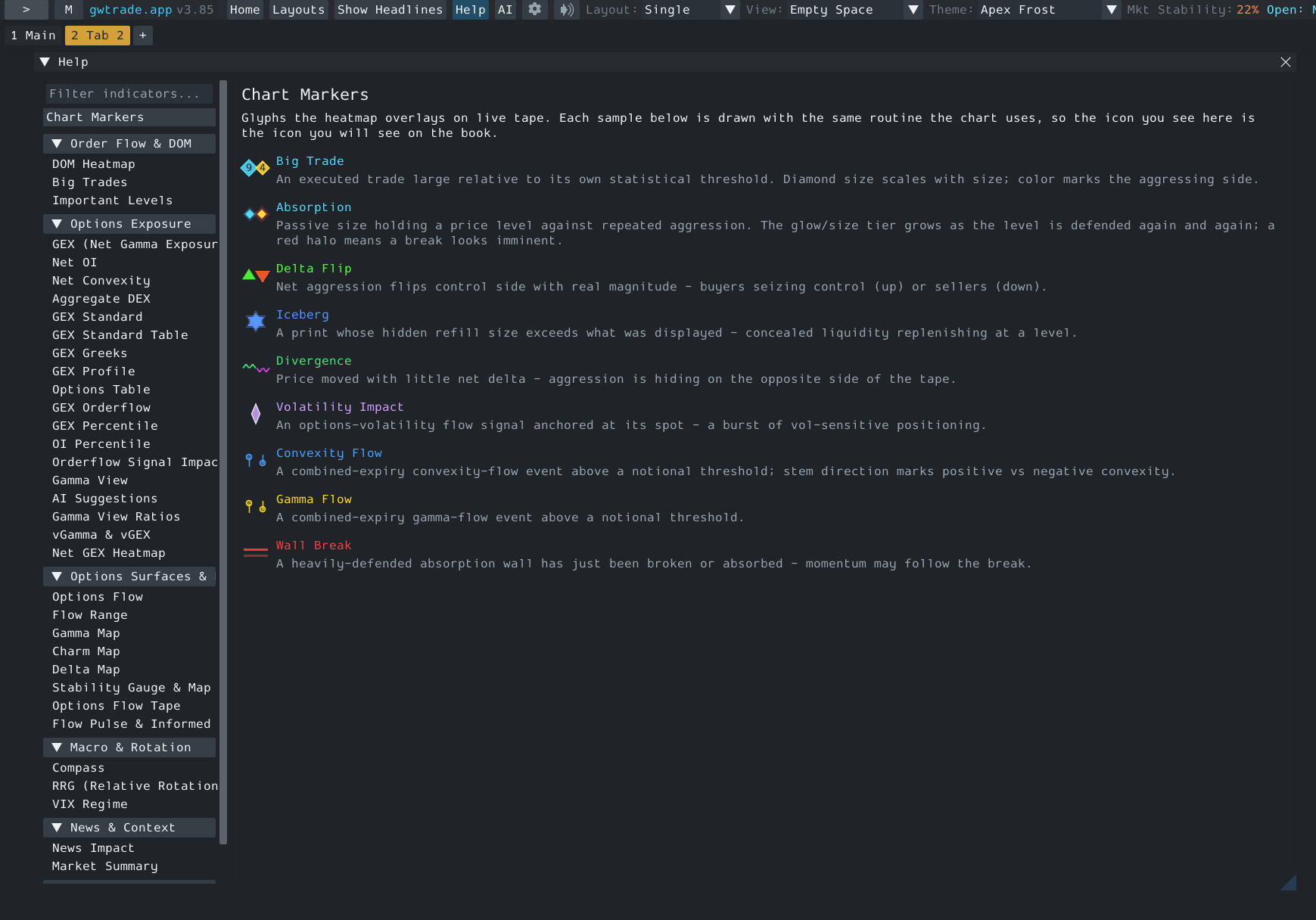Open GEX (Net Gamma Exposure) topic
Viewport: 1316px width, 920px height.
point(135,244)
